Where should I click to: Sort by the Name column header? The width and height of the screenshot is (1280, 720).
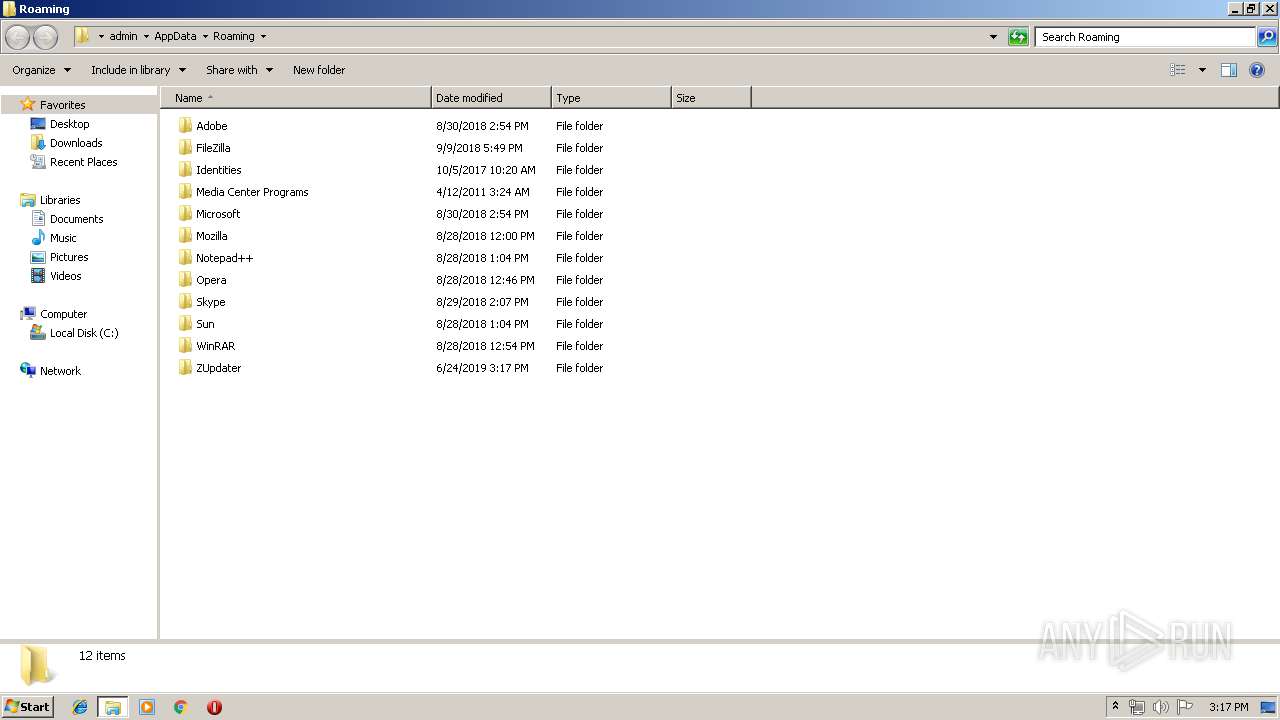(296, 98)
